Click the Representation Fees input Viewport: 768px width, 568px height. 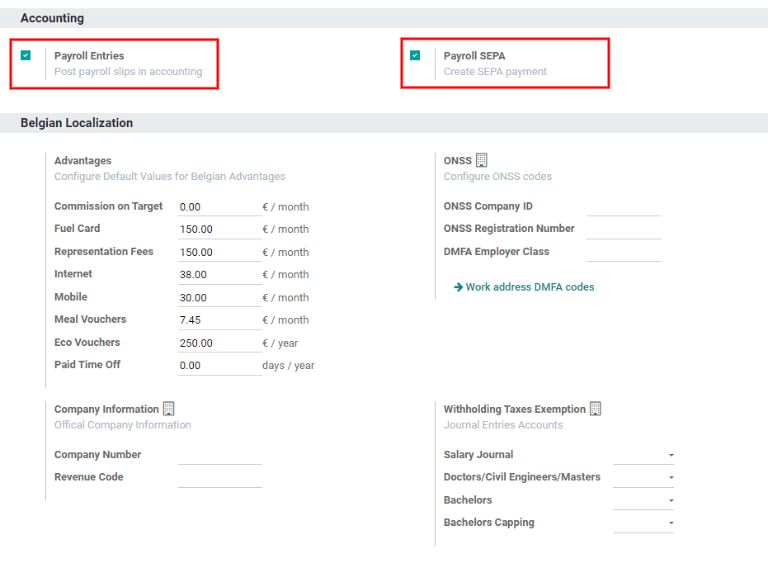tap(219, 252)
